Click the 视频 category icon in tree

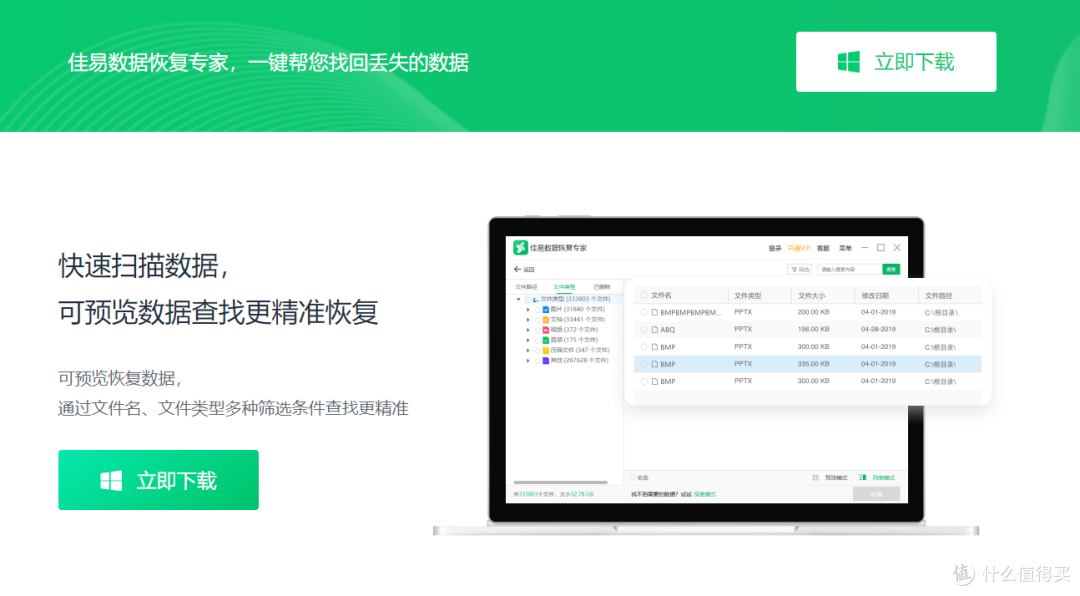546,330
